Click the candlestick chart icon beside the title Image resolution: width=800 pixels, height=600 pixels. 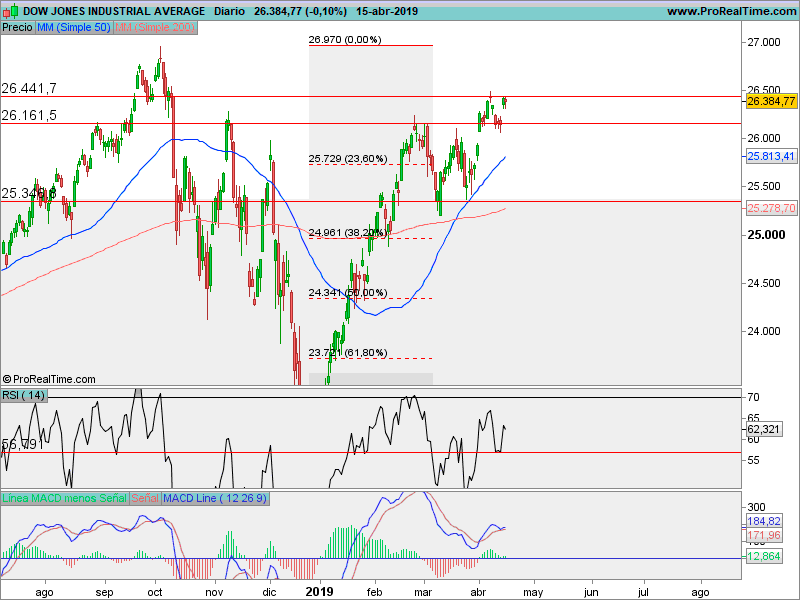pos(11,11)
